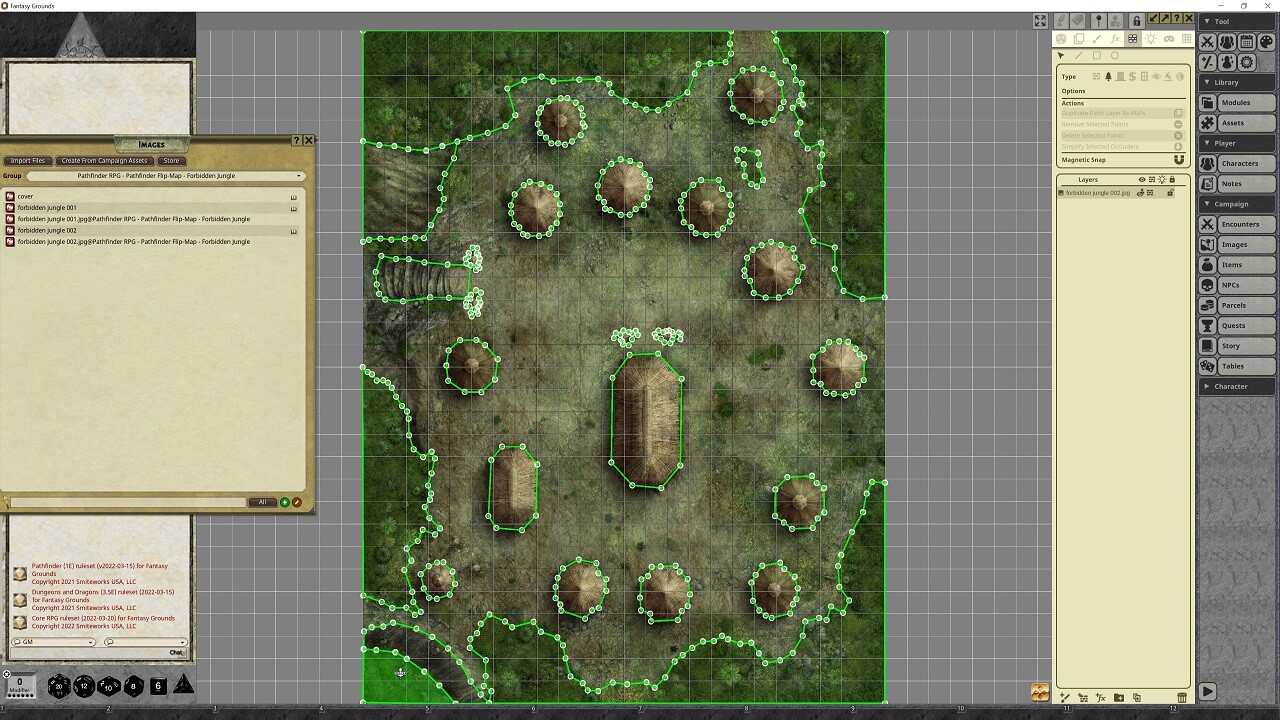
Task: Click the green add image button
Action: pyautogui.click(x=285, y=502)
